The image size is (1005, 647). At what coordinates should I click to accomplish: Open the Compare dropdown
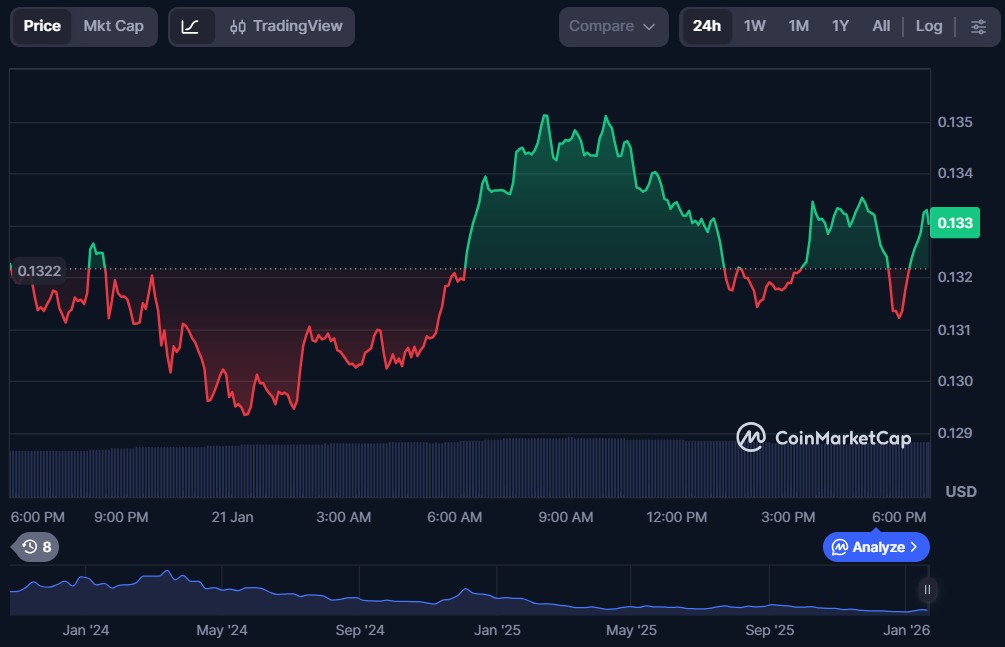[x=612, y=27]
